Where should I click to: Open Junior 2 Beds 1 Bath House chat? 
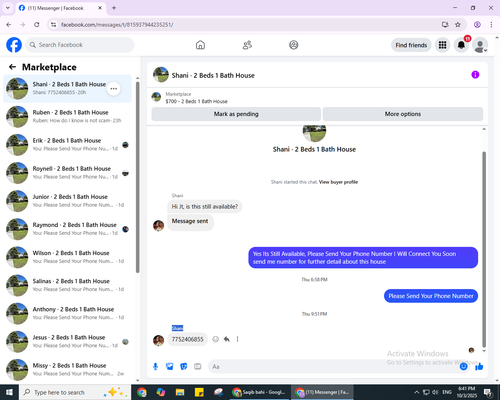point(67,201)
